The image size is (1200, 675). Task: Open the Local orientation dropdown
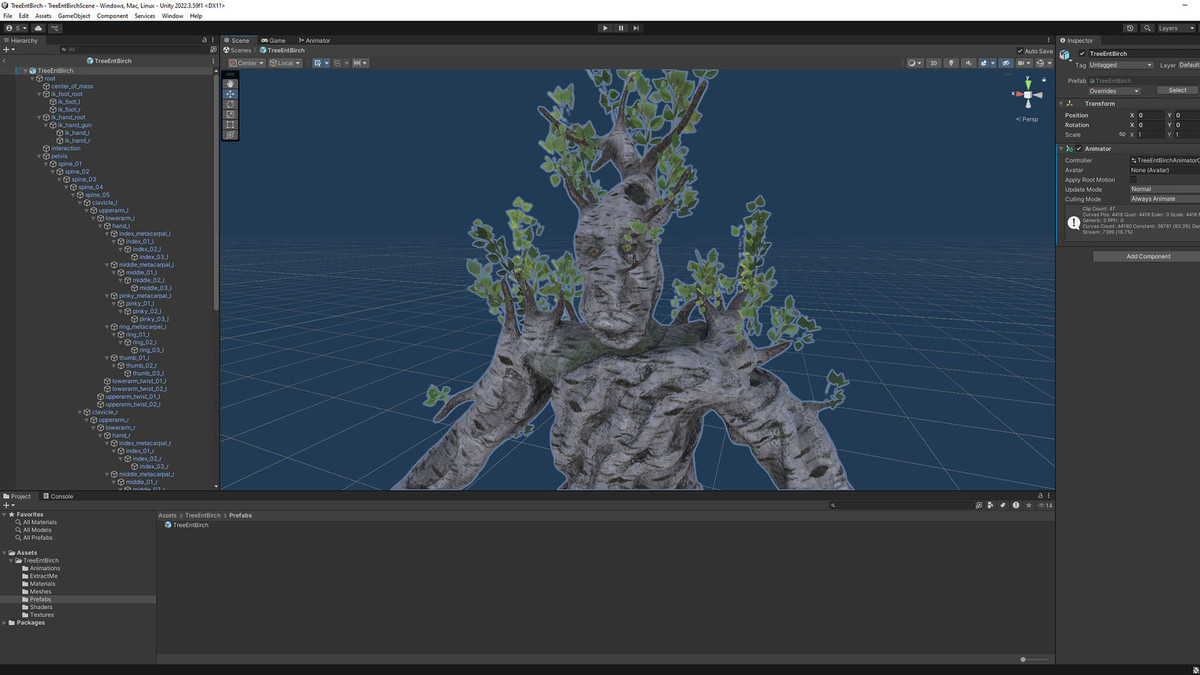pos(285,63)
